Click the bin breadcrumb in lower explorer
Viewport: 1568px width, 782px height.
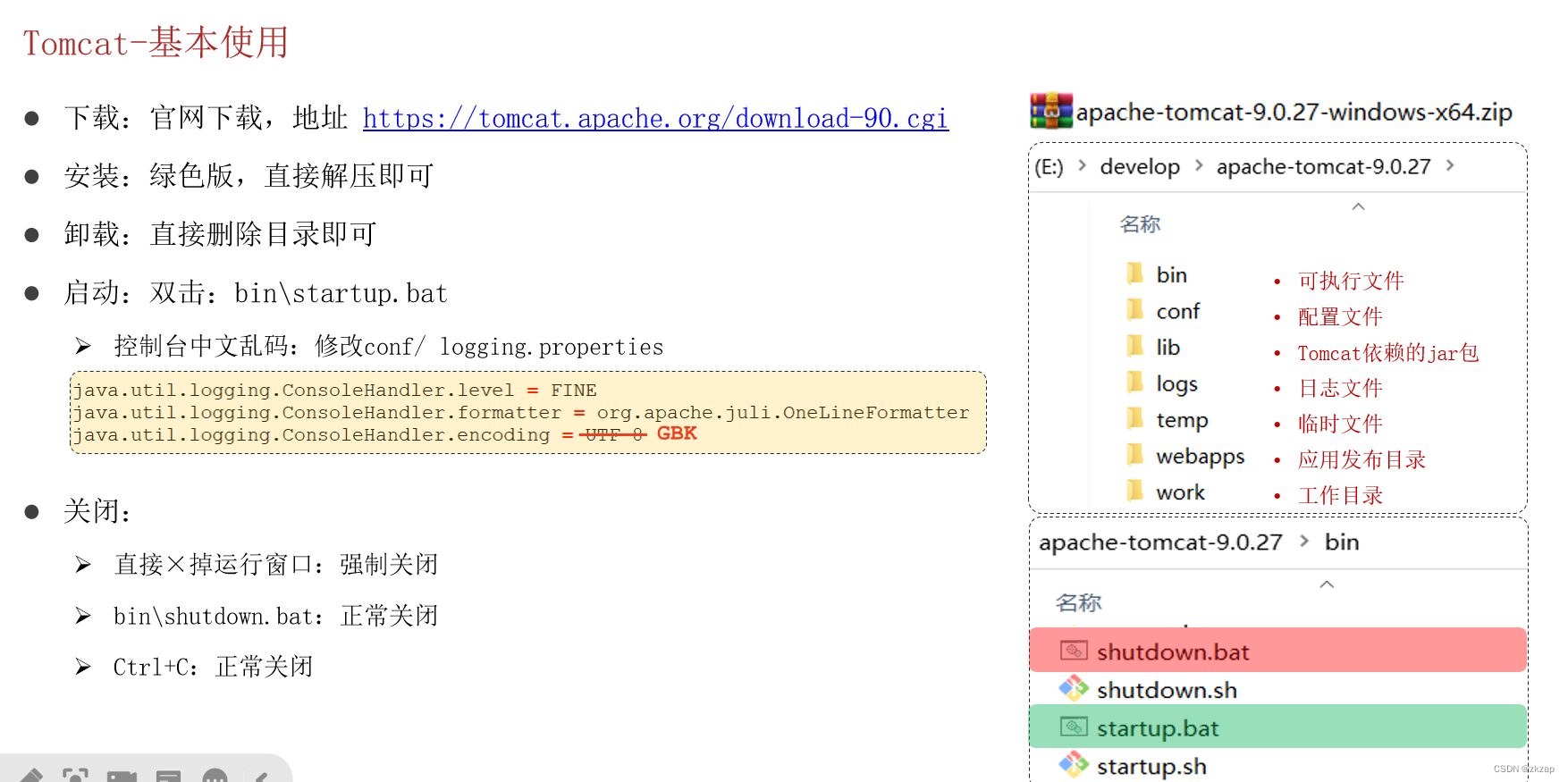pyautogui.click(x=1342, y=542)
